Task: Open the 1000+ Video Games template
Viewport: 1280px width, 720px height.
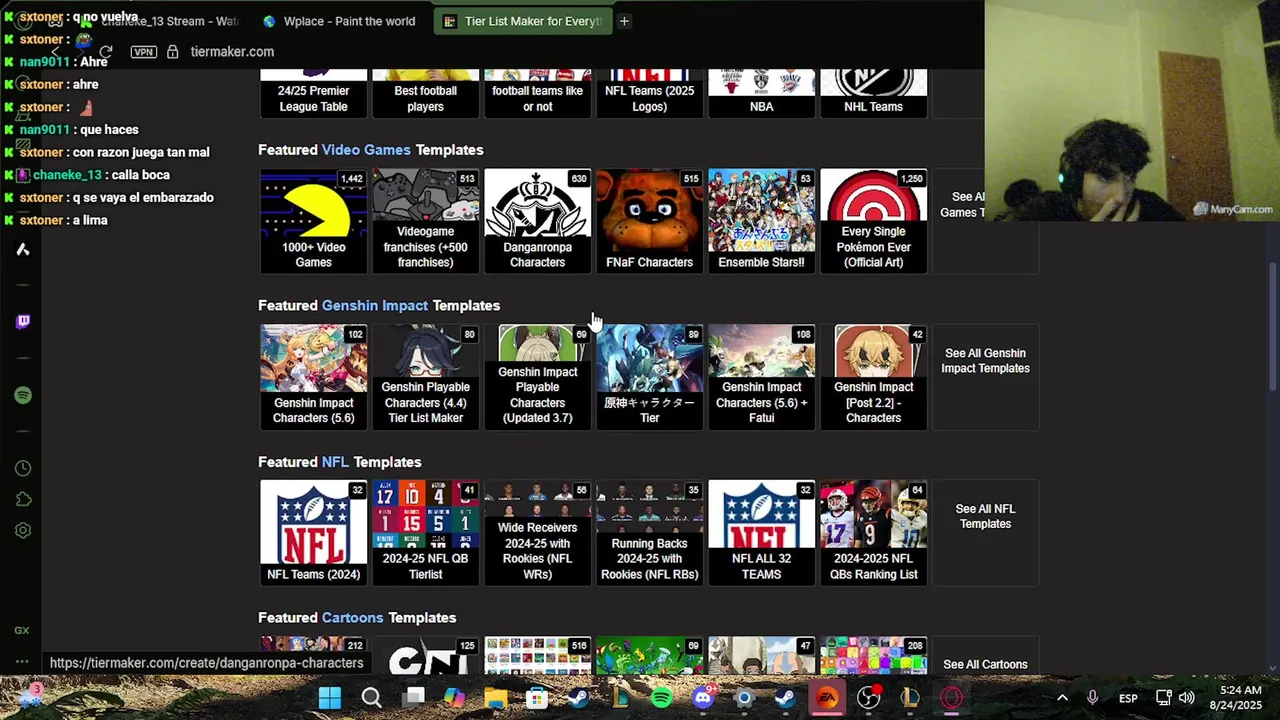Action: tap(313, 221)
